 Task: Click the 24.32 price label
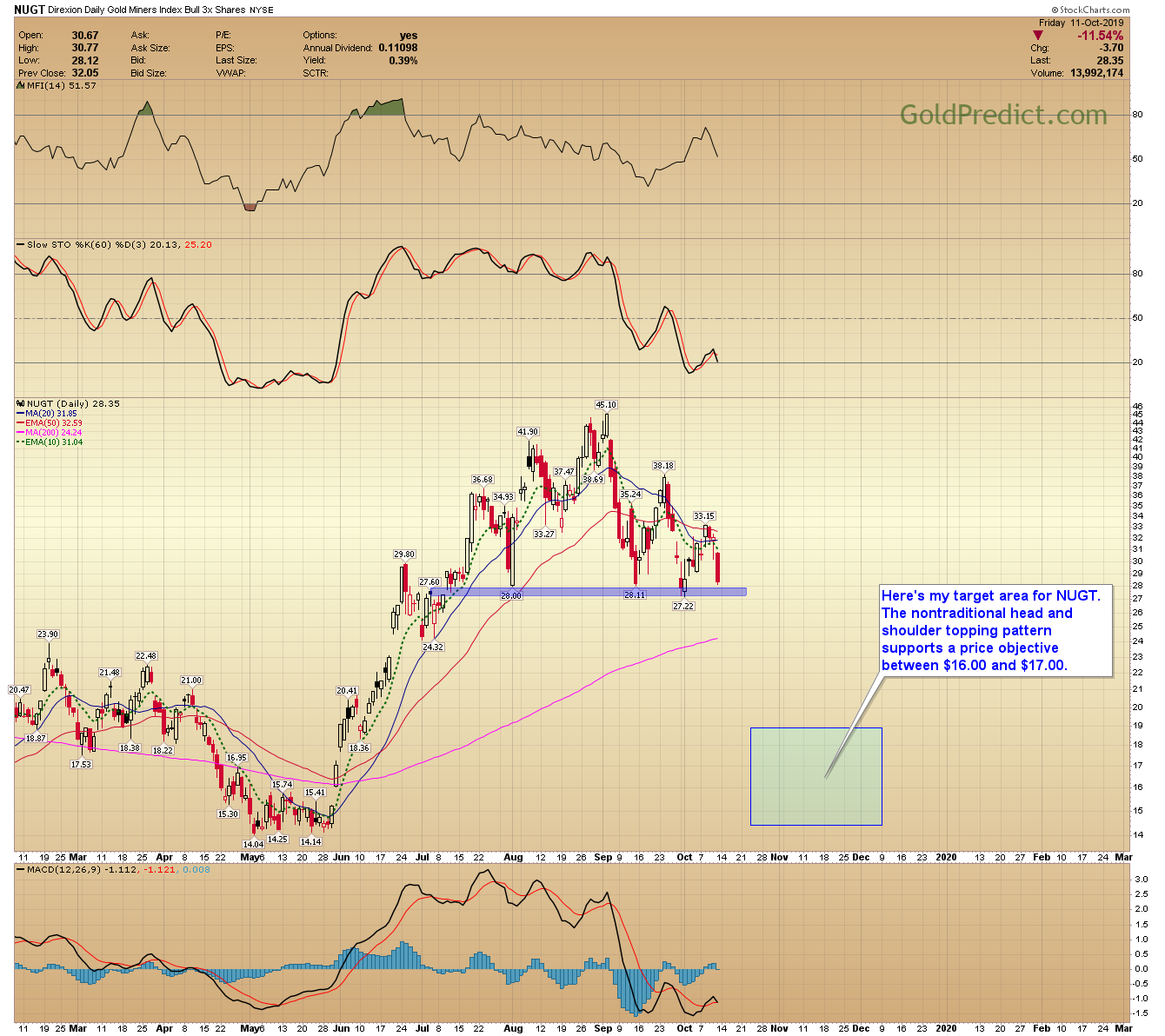[433, 647]
